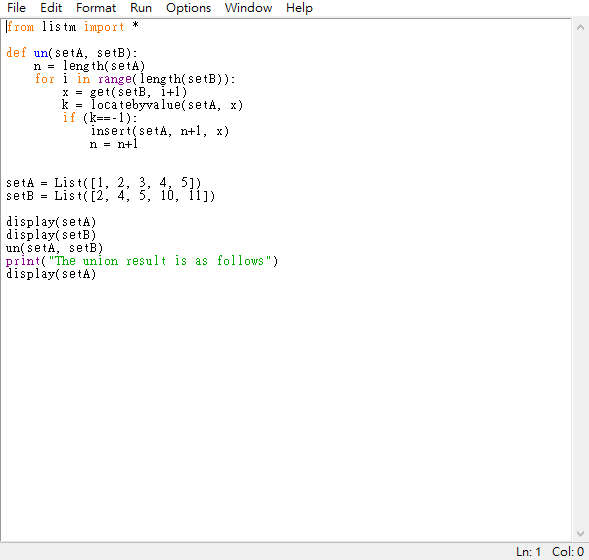Open the Options menu
Screen dimensions: 589x560
188,8
